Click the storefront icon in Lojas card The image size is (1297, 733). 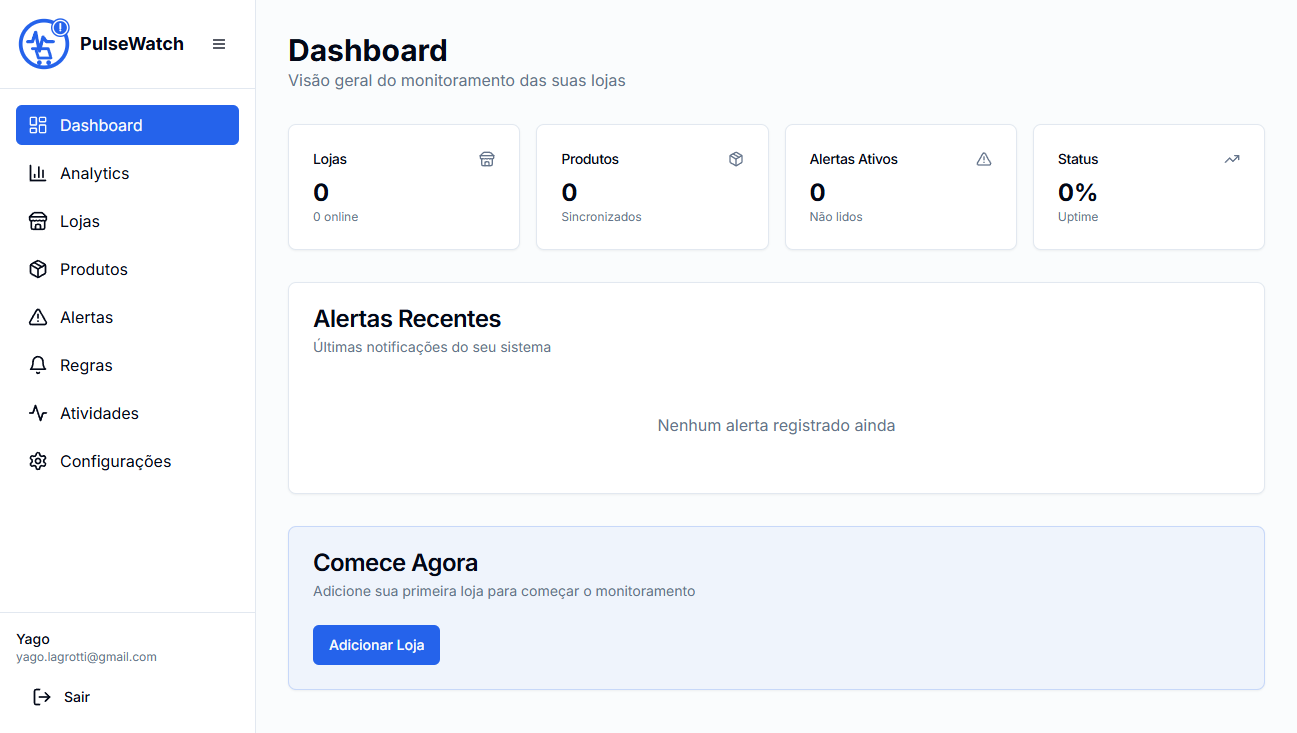pos(487,159)
